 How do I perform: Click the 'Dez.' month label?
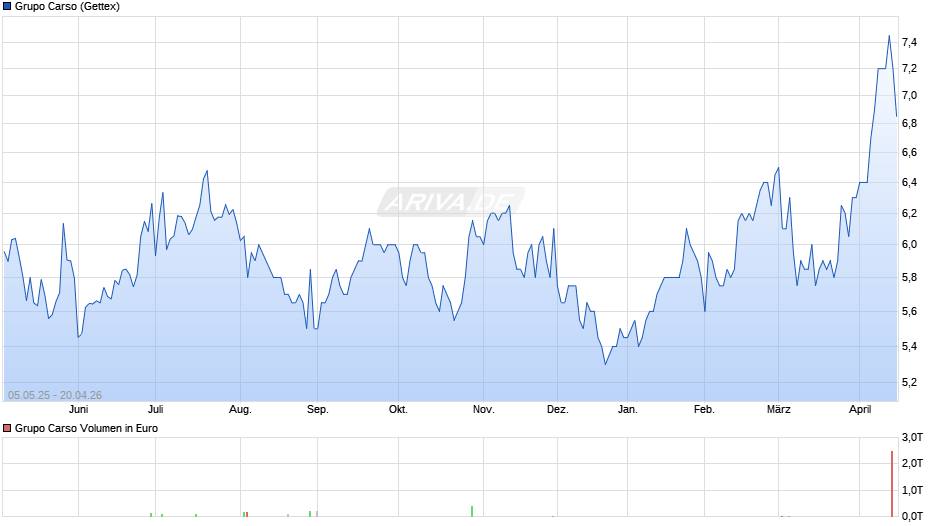pyautogui.click(x=558, y=410)
